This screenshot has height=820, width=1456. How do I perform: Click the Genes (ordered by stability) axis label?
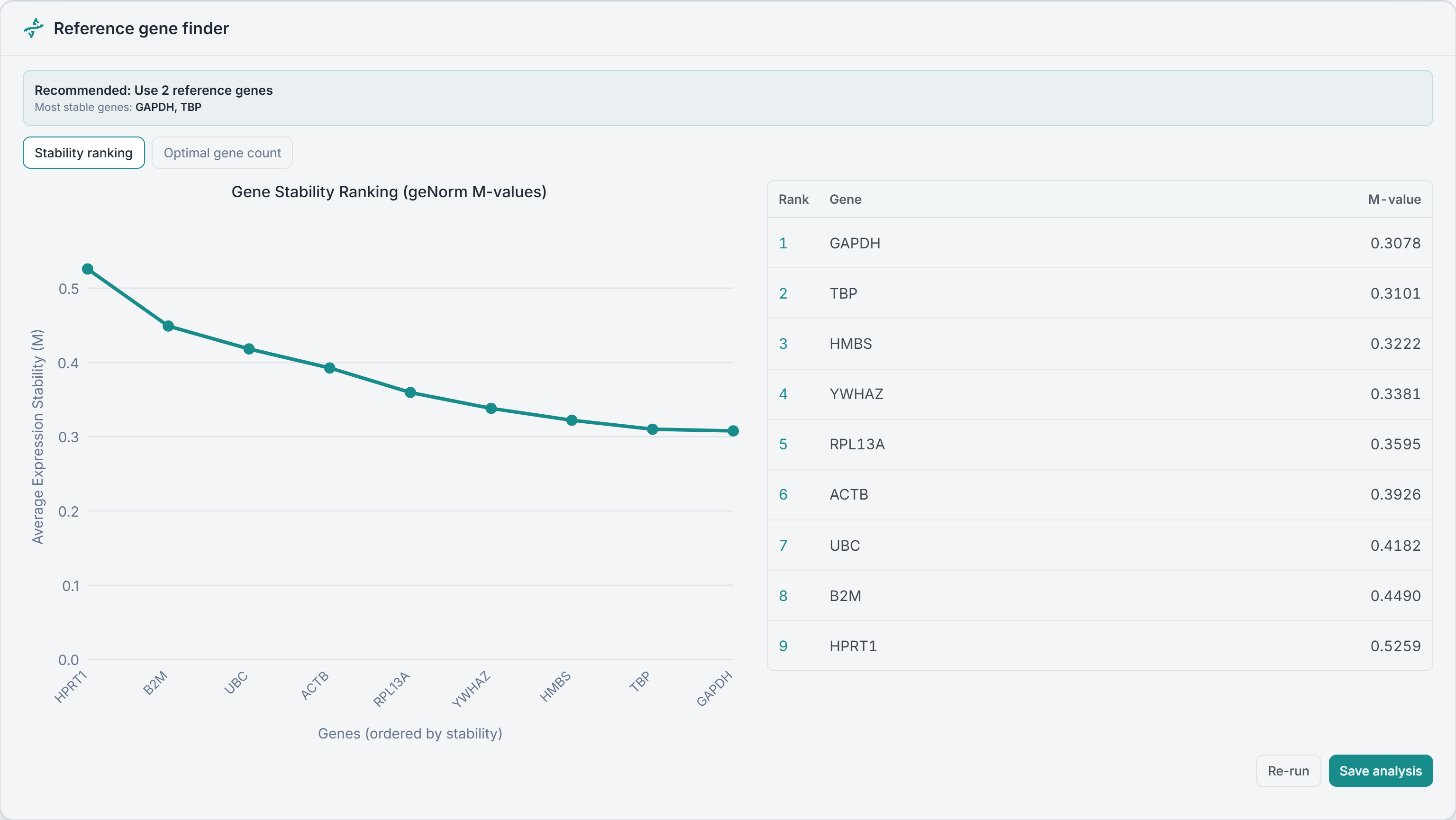(410, 734)
